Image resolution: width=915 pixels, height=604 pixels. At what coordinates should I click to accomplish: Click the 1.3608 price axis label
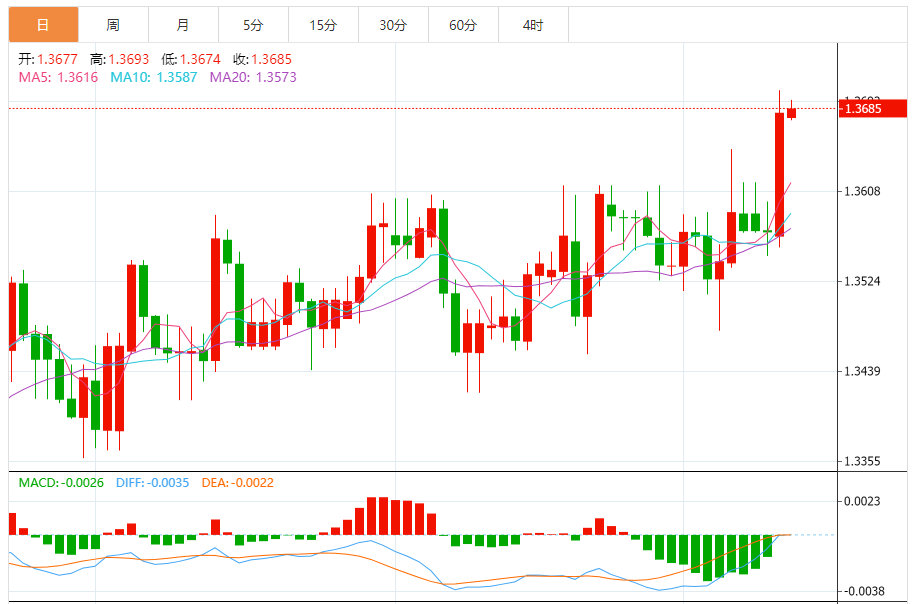tap(862, 191)
